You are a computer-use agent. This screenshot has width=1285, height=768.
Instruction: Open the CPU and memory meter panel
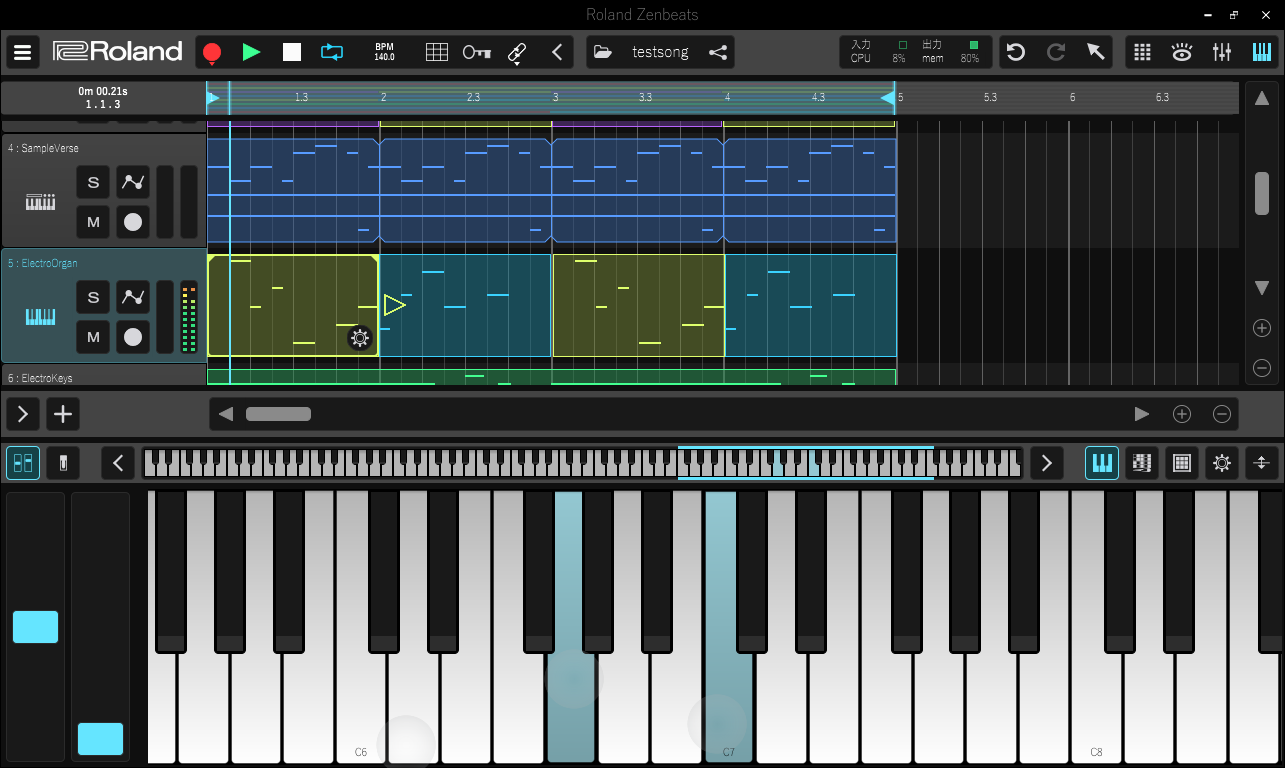pyautogui.click(x=915, y=52)
